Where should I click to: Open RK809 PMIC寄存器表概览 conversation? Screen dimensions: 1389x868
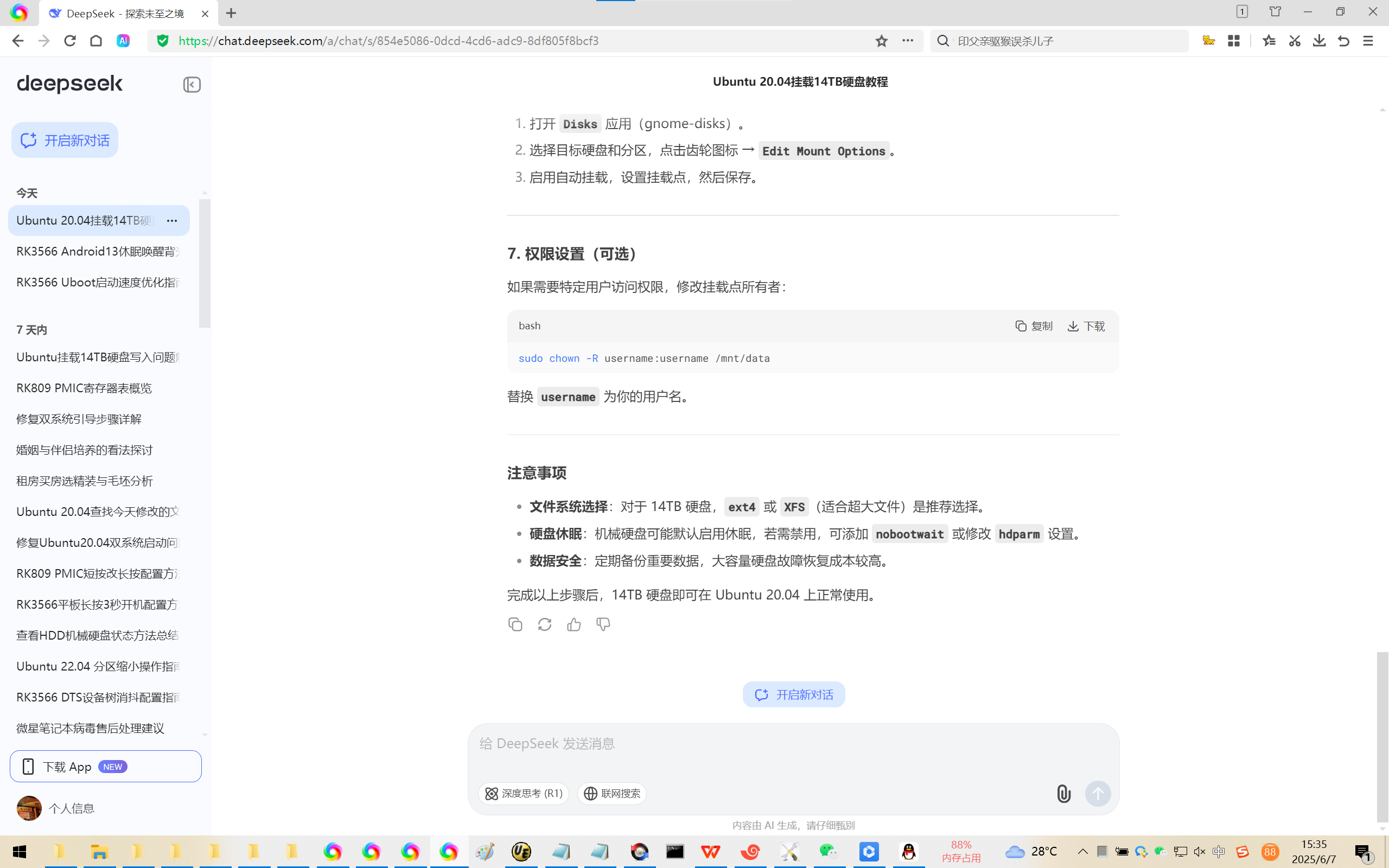click(x=84, y=388)
